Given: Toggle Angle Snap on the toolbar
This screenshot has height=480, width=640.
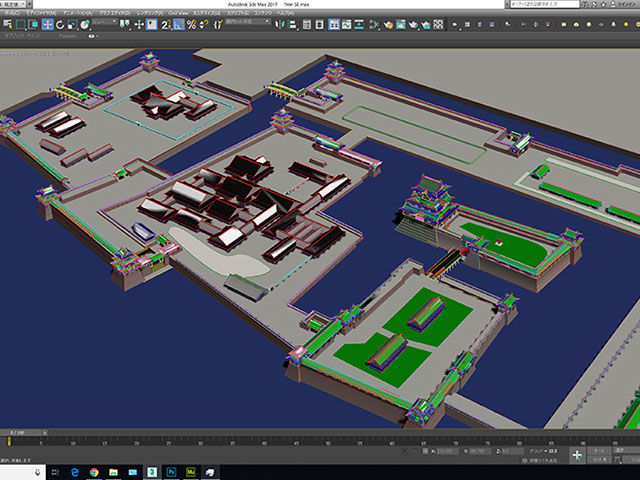Looking at the screenshot, I should 177,24.
